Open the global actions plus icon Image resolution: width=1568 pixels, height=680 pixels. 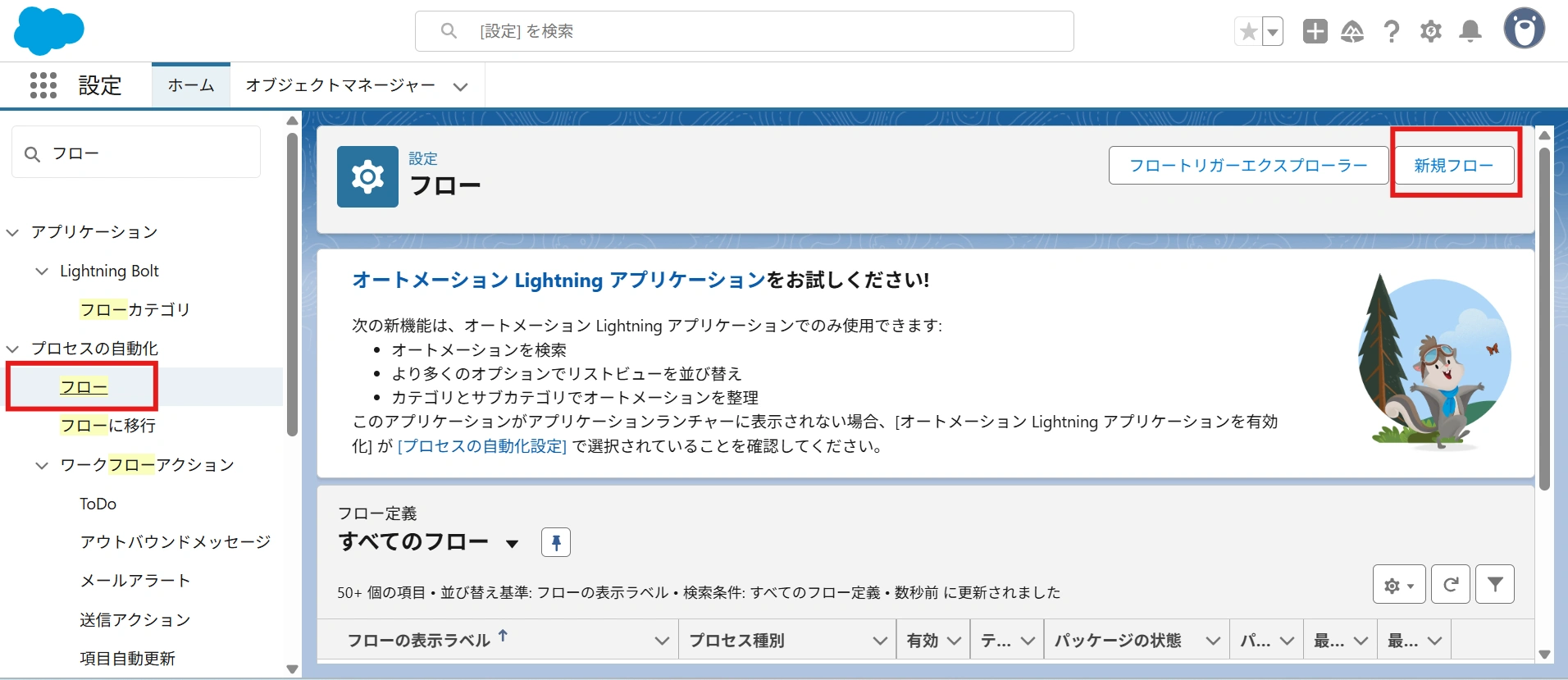pos(1315,31)
